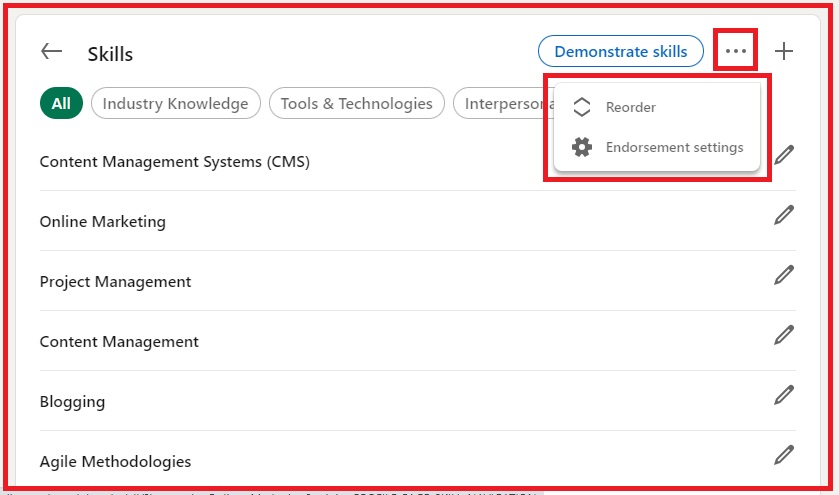839x495 pixels.
Task: Click pencil icon next to Project Management
Action: (x=784, y=274)
